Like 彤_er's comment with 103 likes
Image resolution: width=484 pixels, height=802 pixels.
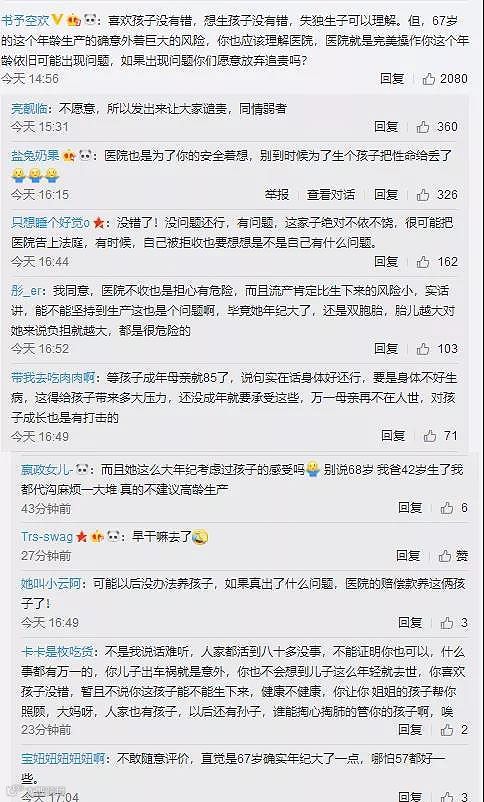pyautogui.click(x=423, y=349)
